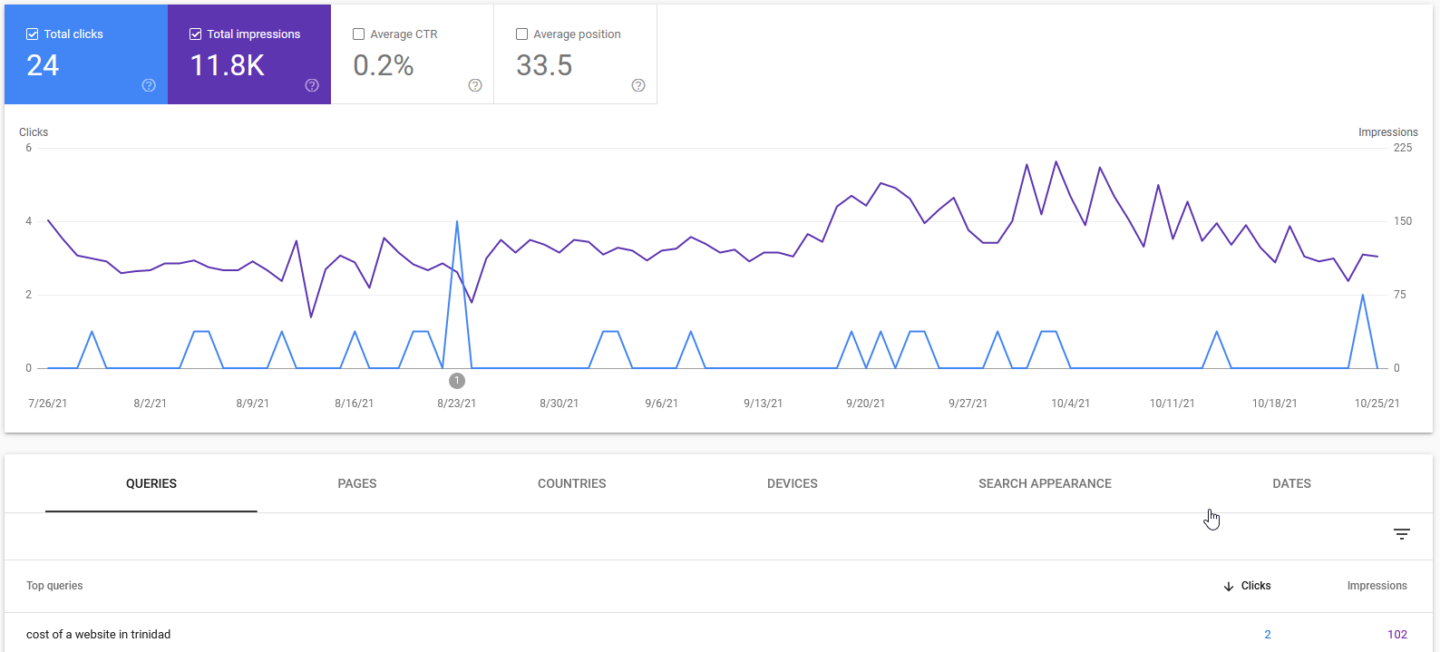The image size is (1440, 652).
Task: Open the filter rows icon
Action: click(1402, 535)
